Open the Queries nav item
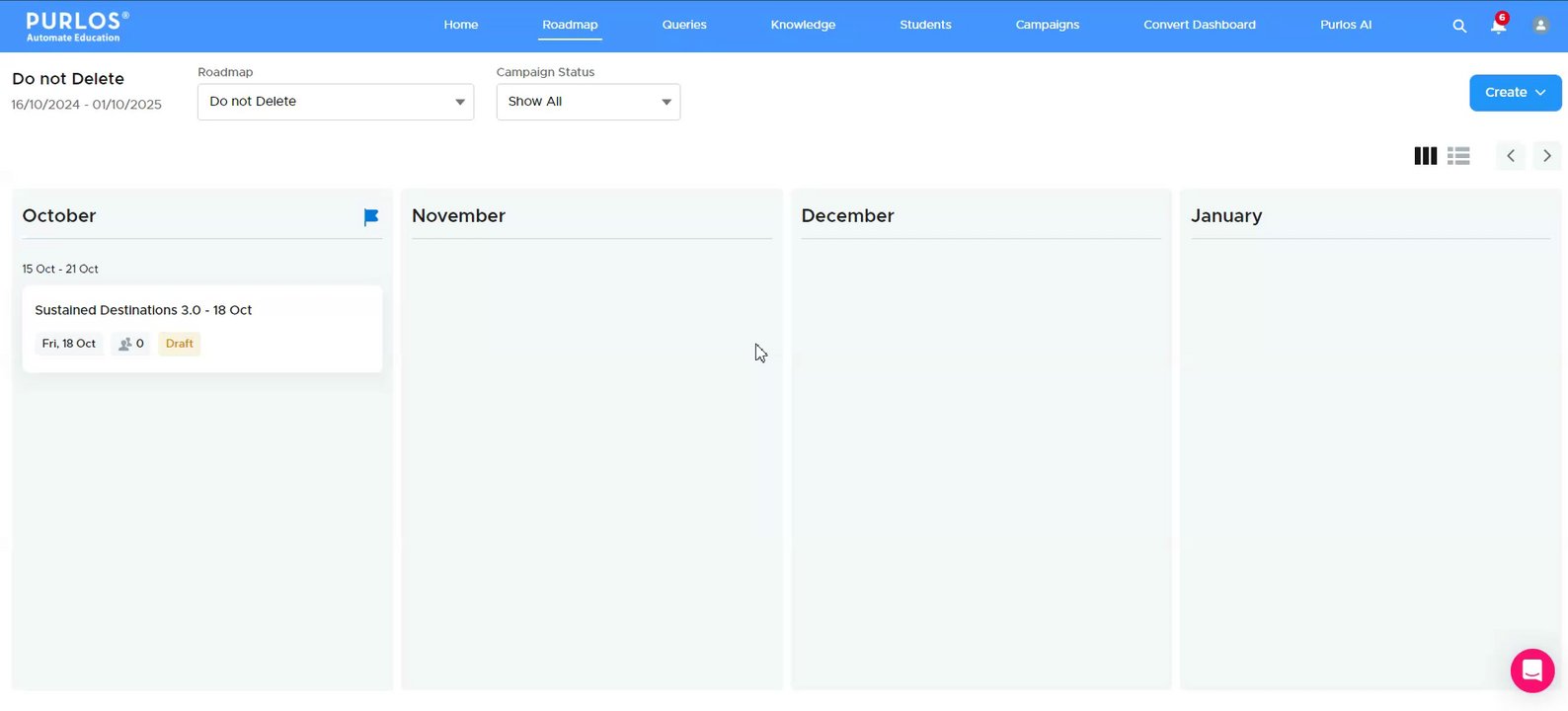This screenshot has height=711, width=1568. [684, 25]
